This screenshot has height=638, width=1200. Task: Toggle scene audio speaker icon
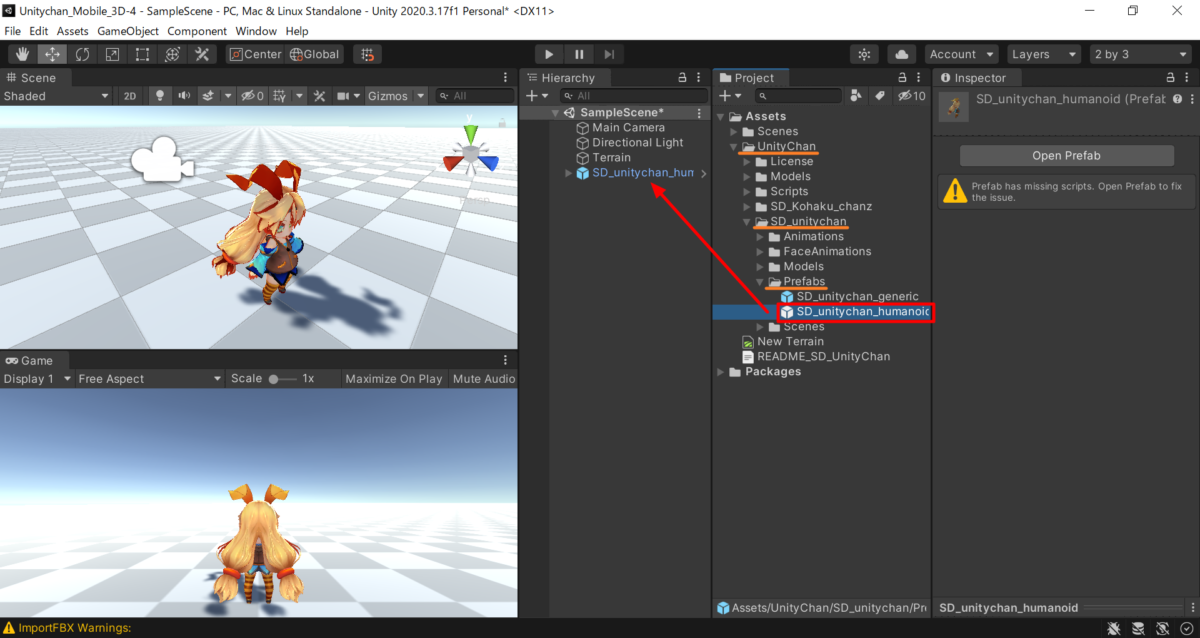(x=184, y=96)
